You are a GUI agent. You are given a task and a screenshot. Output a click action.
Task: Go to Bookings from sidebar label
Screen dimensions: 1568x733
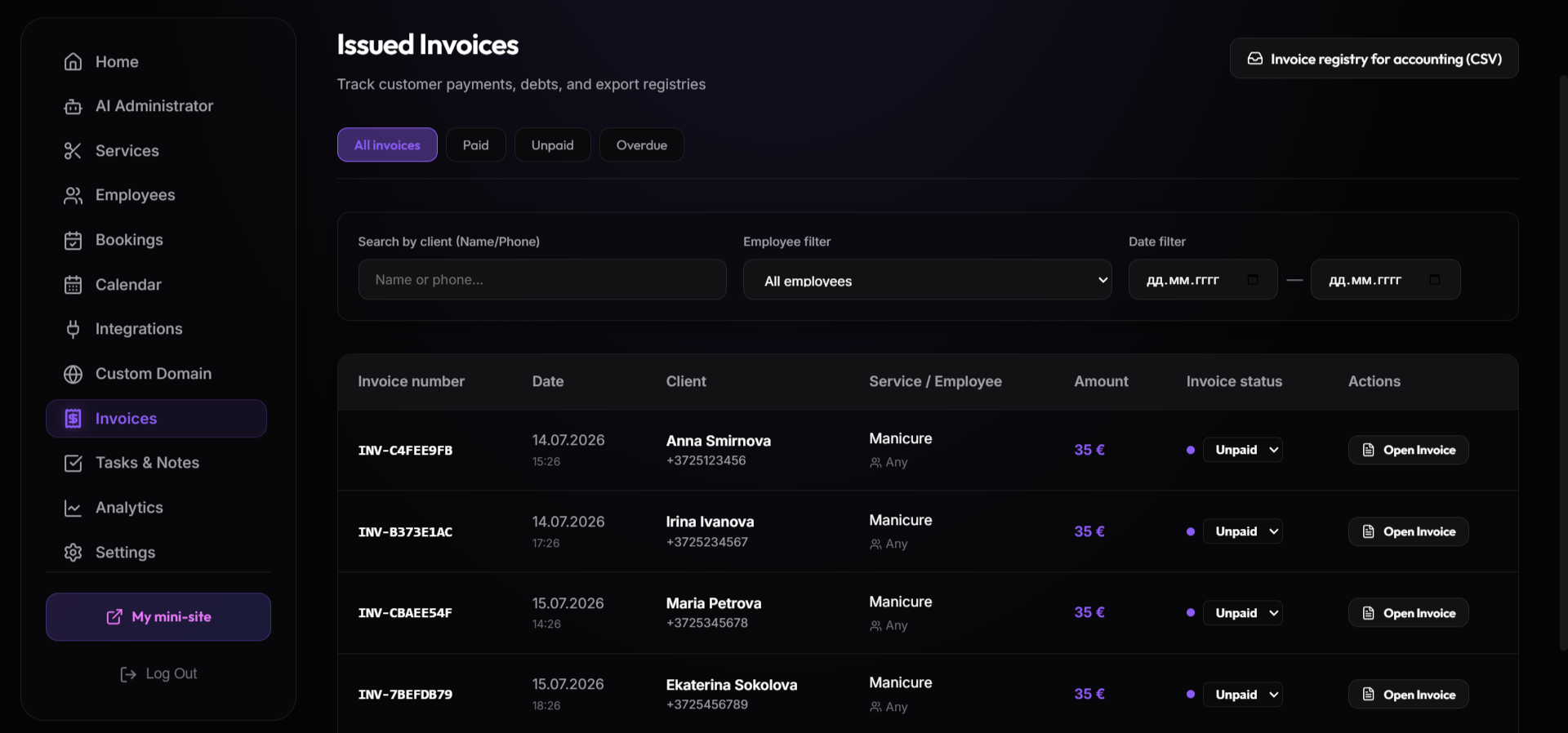[x=129, y=240]
